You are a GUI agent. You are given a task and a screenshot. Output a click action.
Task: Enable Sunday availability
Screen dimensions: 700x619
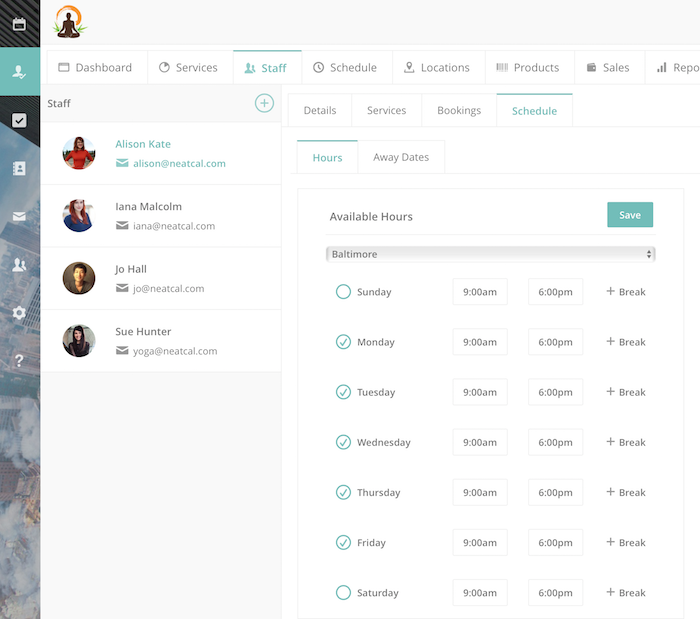[x=343, y=292]
